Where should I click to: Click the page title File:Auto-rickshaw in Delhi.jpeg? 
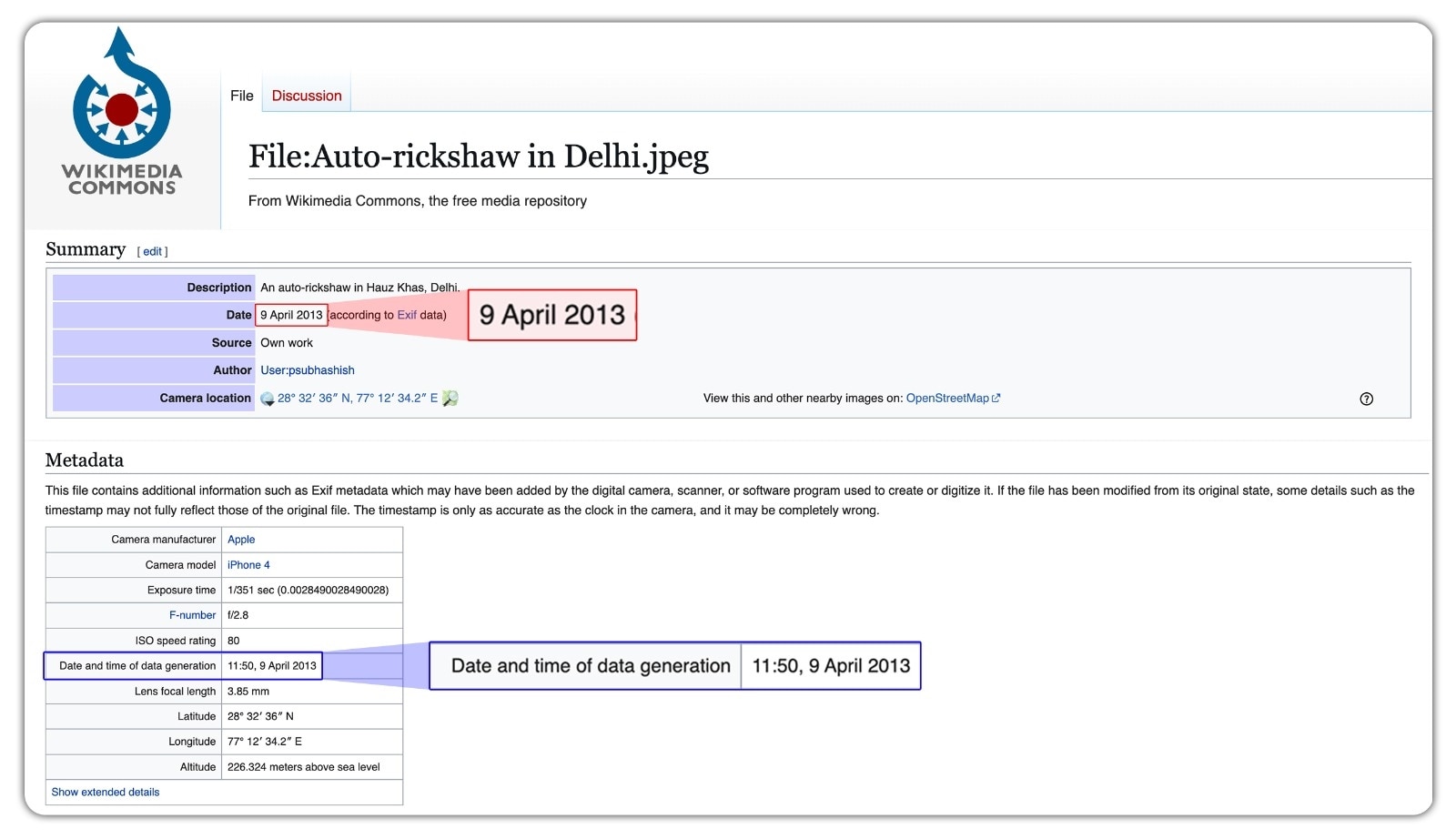[478, 157]
